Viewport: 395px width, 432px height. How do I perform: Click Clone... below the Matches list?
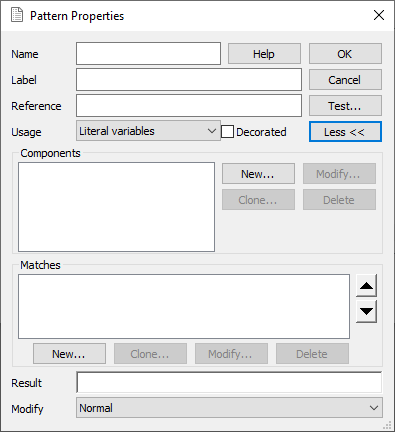coord(150,354)
